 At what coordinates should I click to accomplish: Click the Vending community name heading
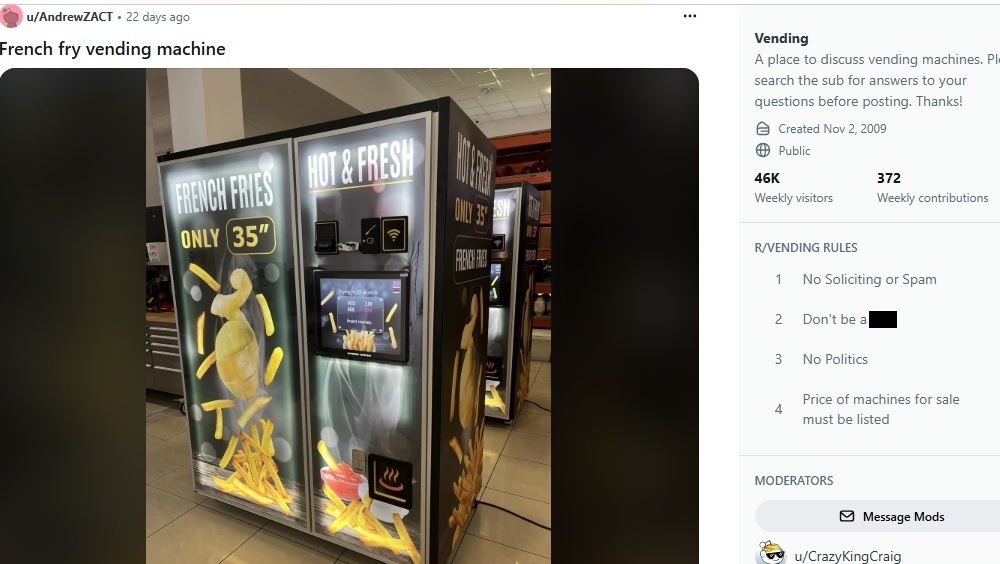coord(781,38)
